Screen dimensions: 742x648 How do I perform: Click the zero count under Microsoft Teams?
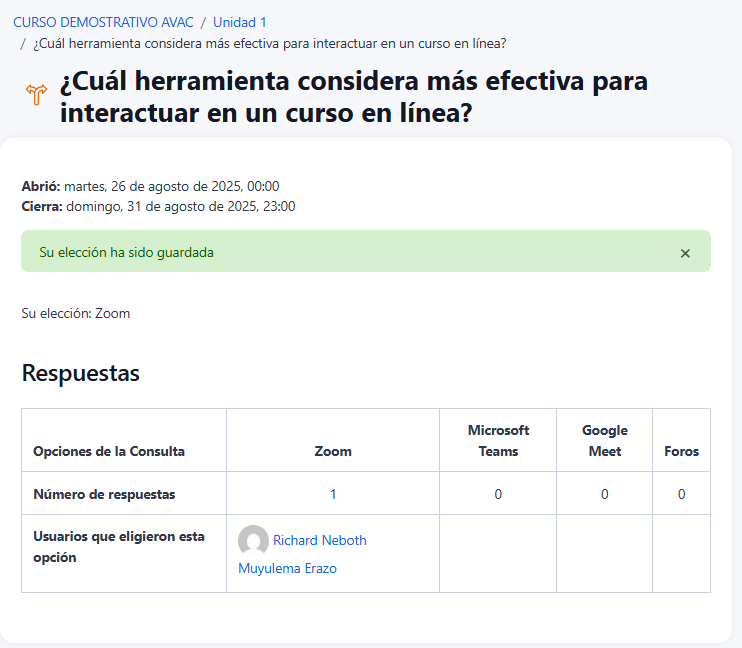click(498, 494)
